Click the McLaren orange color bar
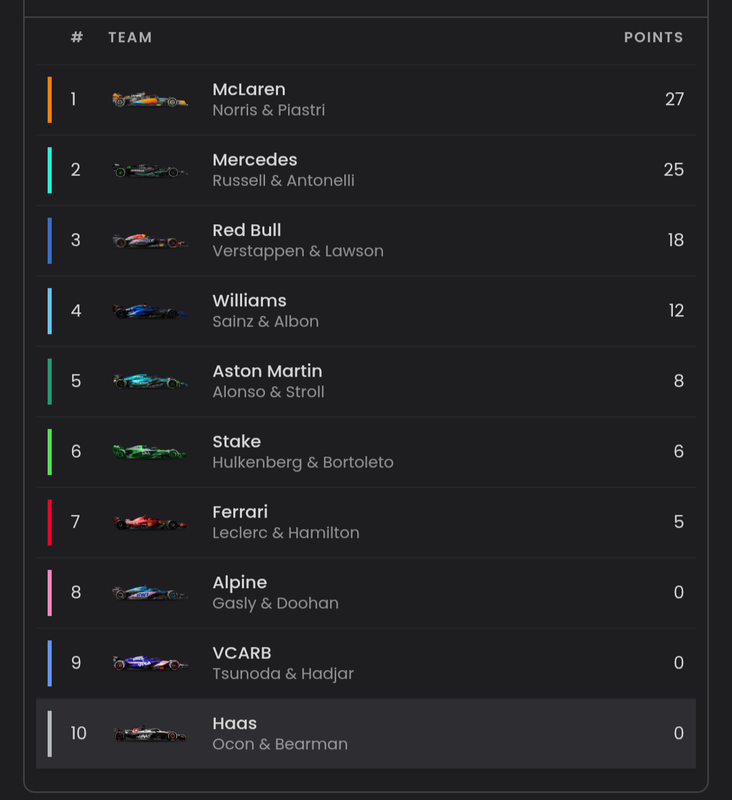The image size is (732, 800). tap(49, 99)
